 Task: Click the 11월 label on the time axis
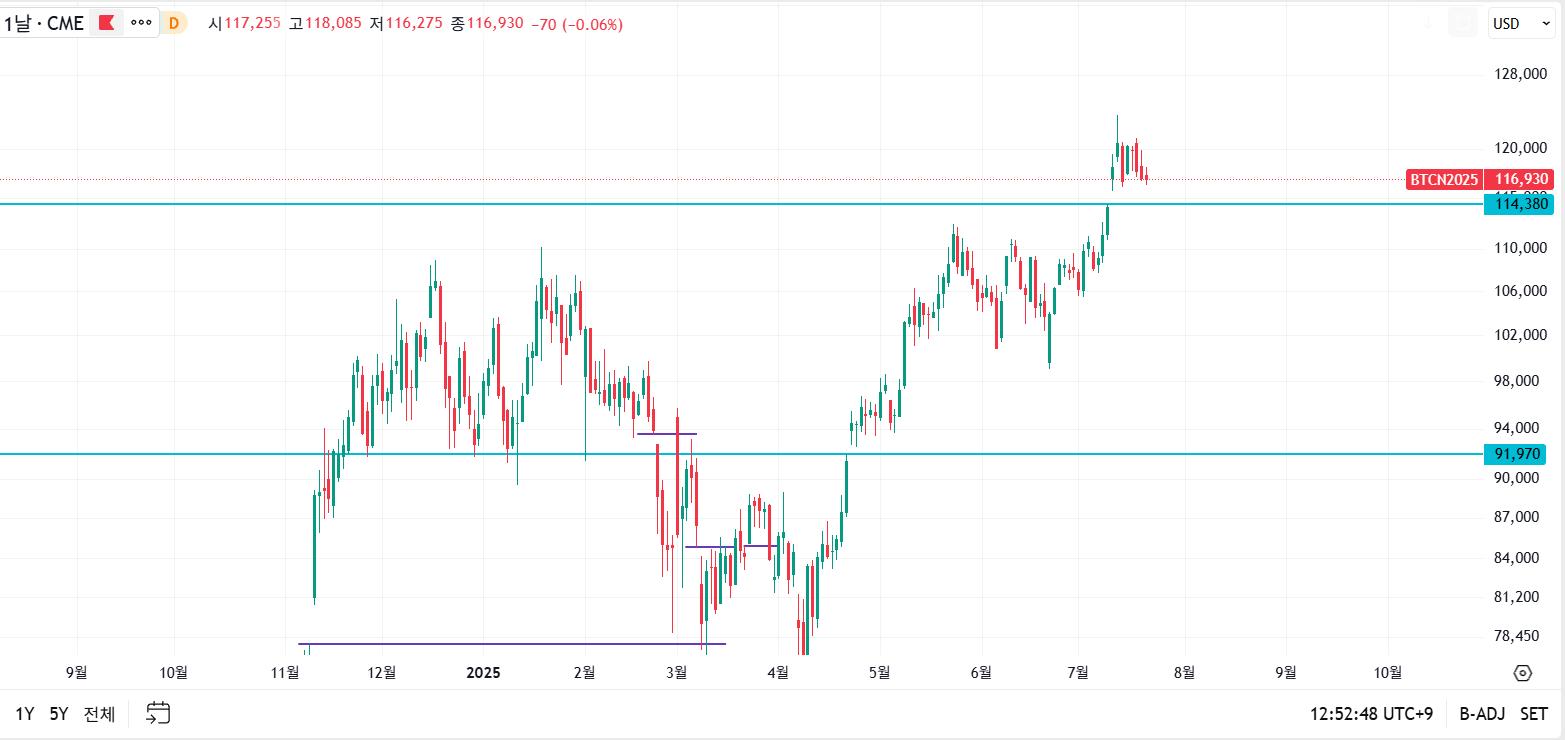pyautogui.click(x=286, y=672)
